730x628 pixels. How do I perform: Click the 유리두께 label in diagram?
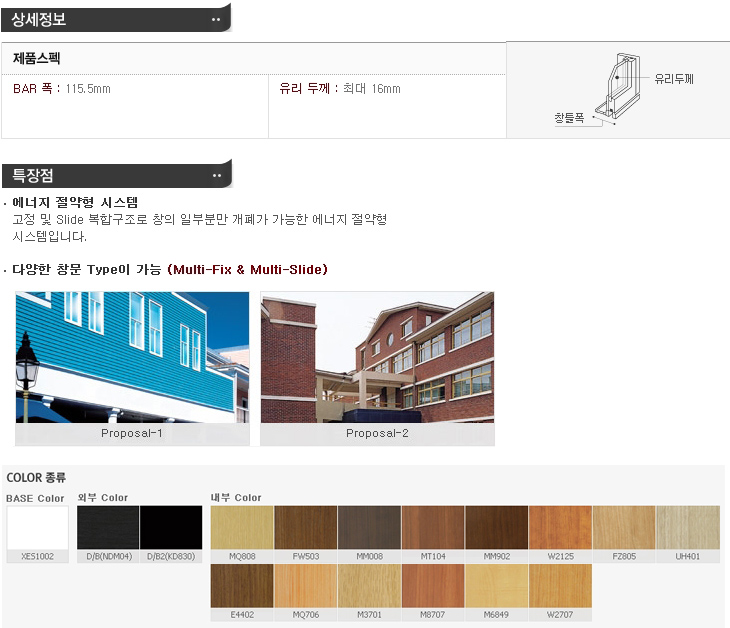tap(674, 79)
